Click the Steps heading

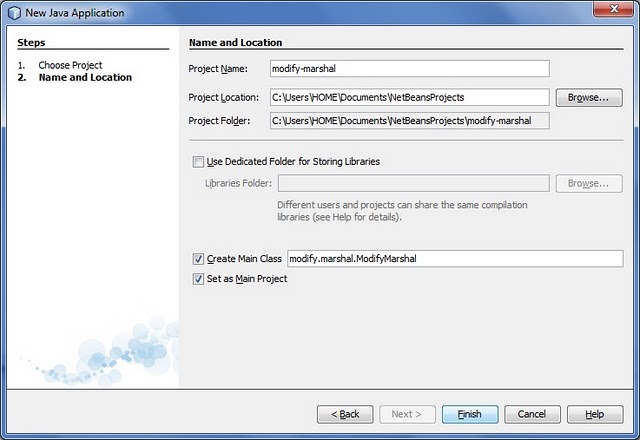coord(31,42)
